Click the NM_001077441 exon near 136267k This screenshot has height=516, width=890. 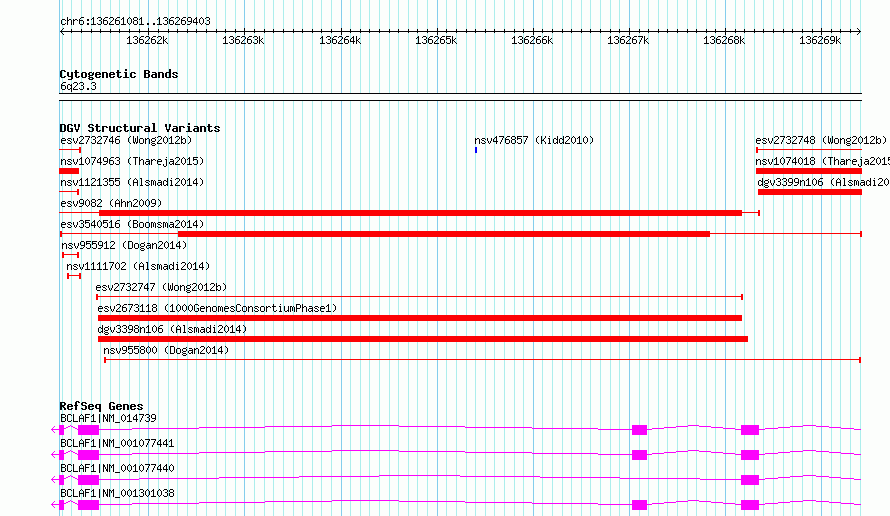click(640, 455)
